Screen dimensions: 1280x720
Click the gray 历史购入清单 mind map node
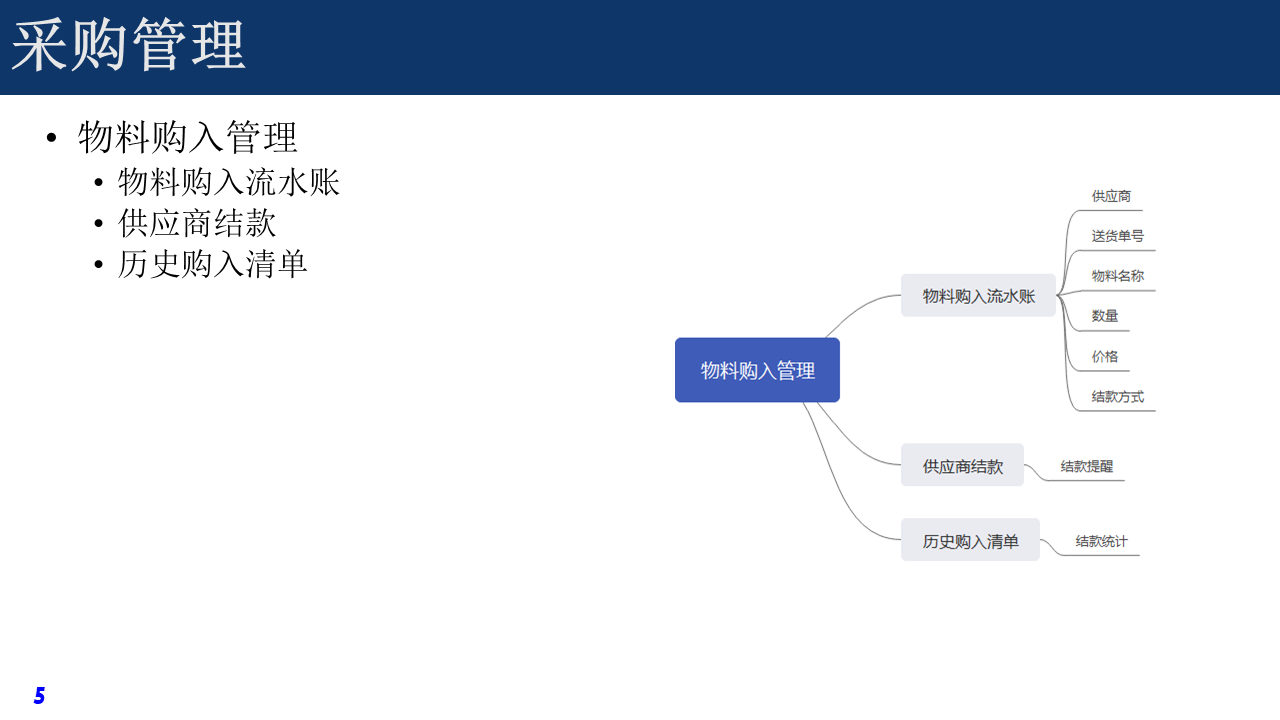pos(970,541)
